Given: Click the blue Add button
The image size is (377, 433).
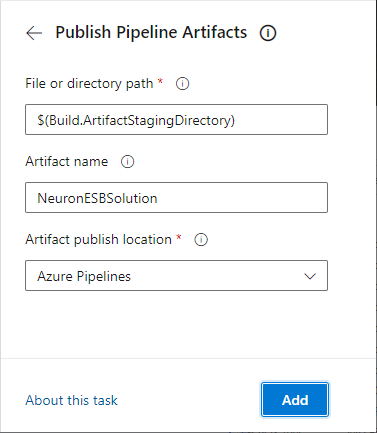Looking at the screenshot, I should (295, 400).
